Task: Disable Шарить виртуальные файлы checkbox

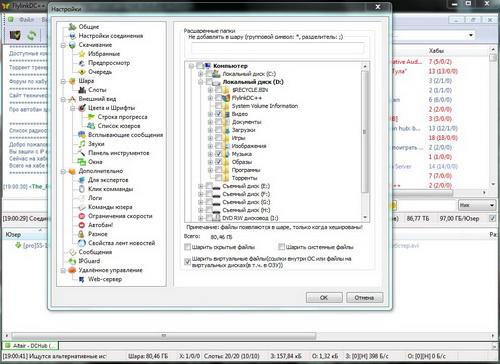Action: [187, 262]
